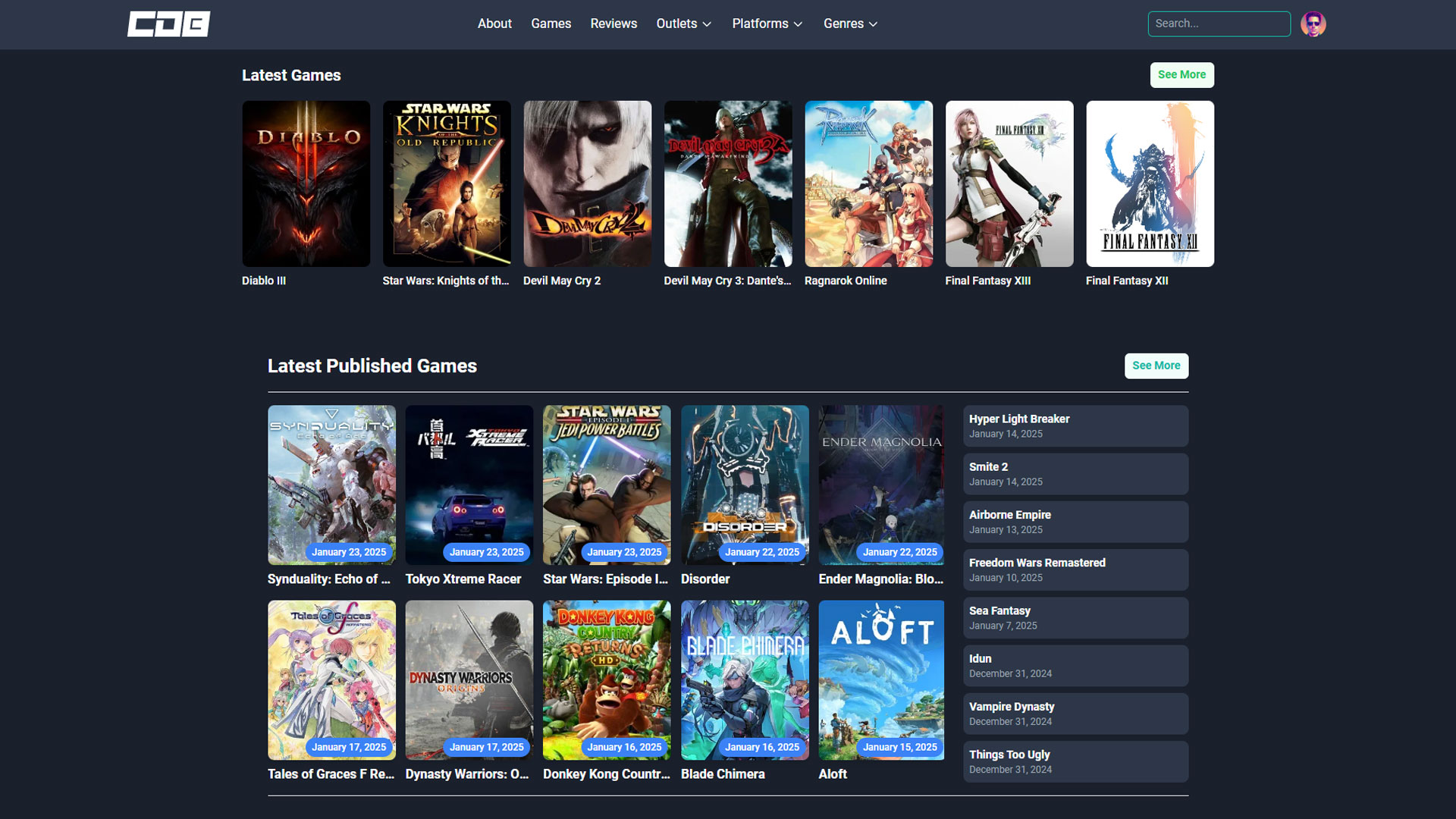
Task: Open the Disorder game cover
Action: (745, 485)
